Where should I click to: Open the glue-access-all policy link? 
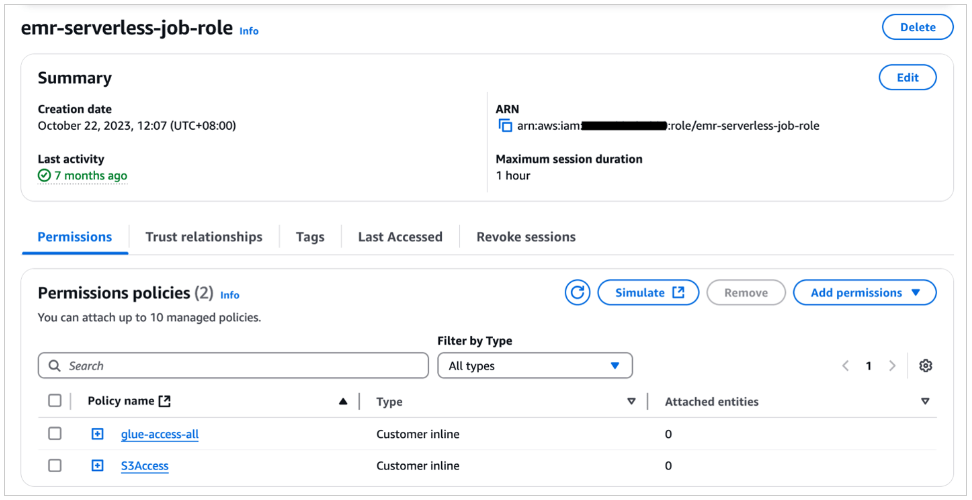pos(160,434)
